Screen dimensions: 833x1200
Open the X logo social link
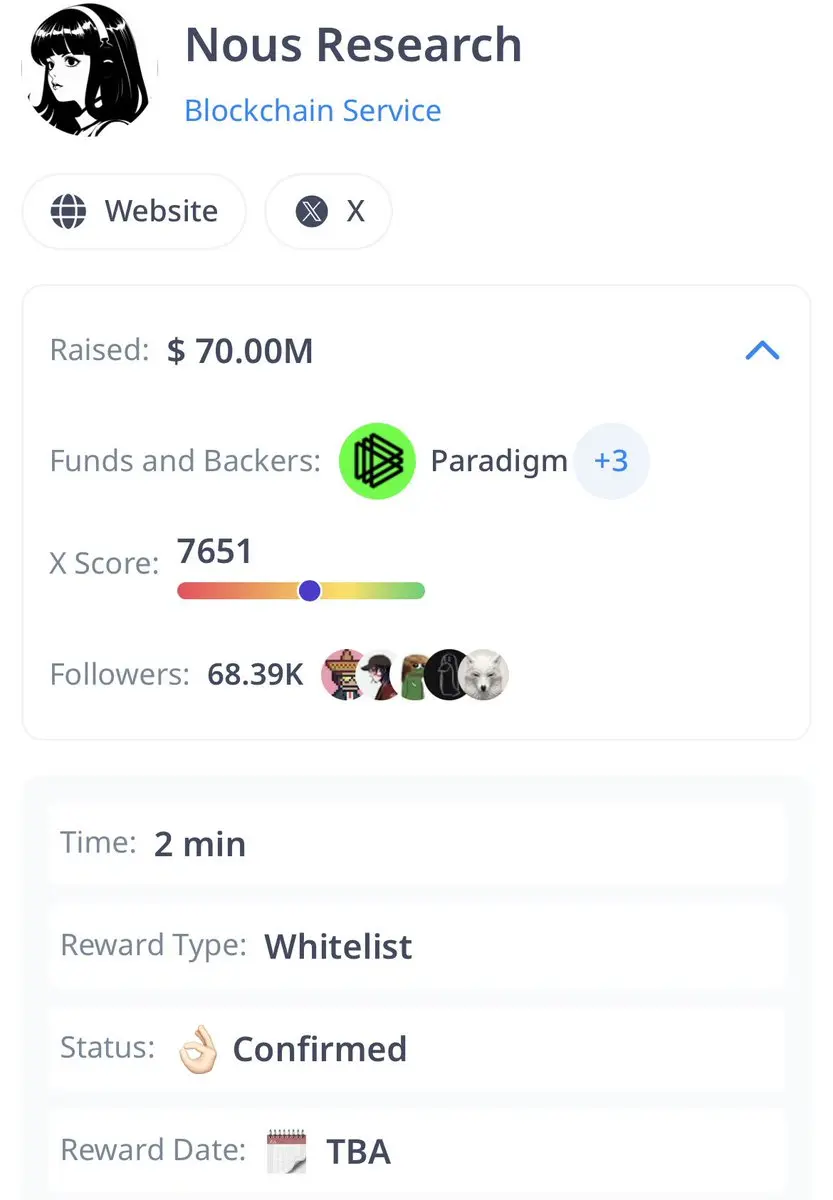coord(312,211)
